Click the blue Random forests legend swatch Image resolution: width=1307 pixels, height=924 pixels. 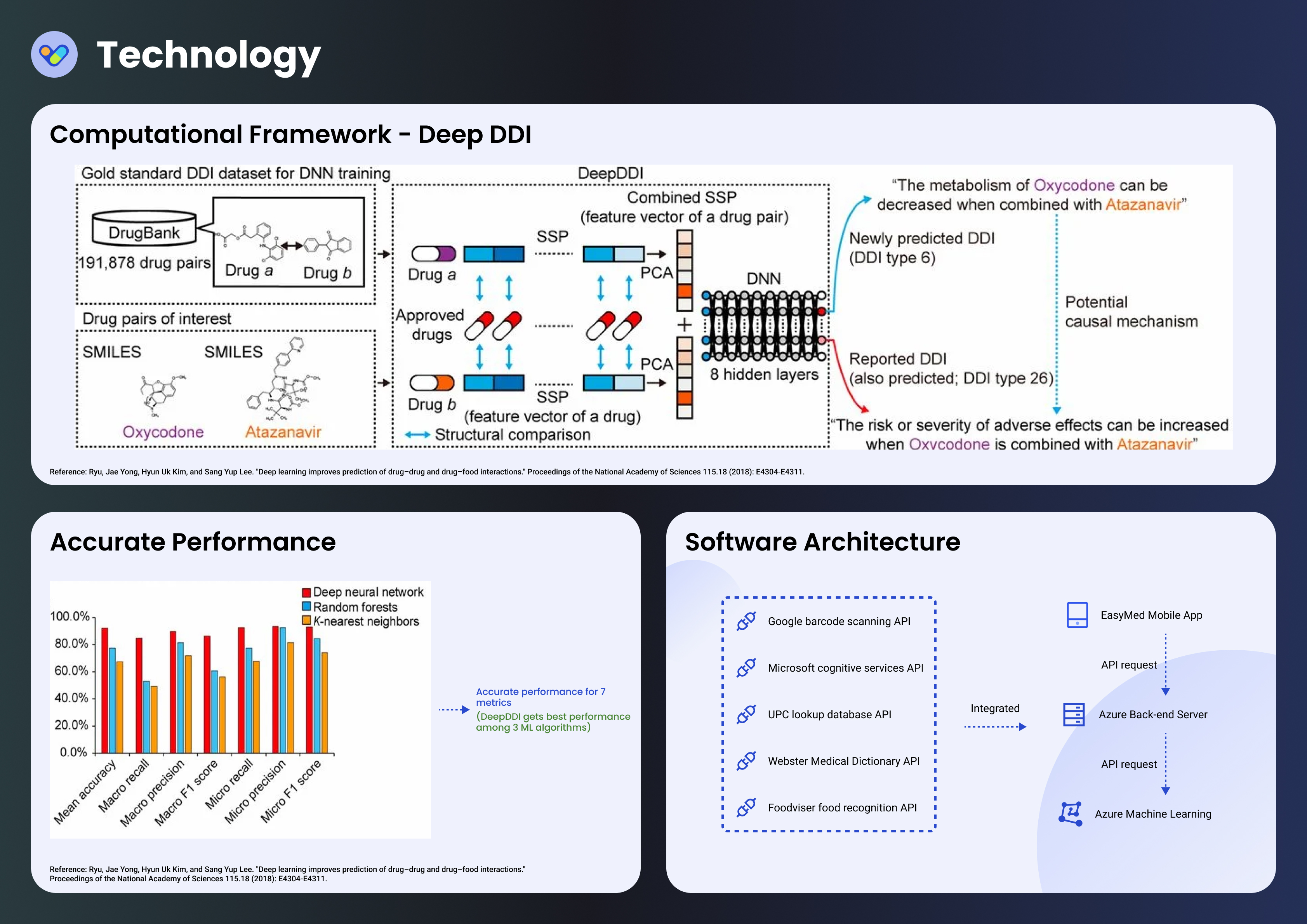[306, 607]
